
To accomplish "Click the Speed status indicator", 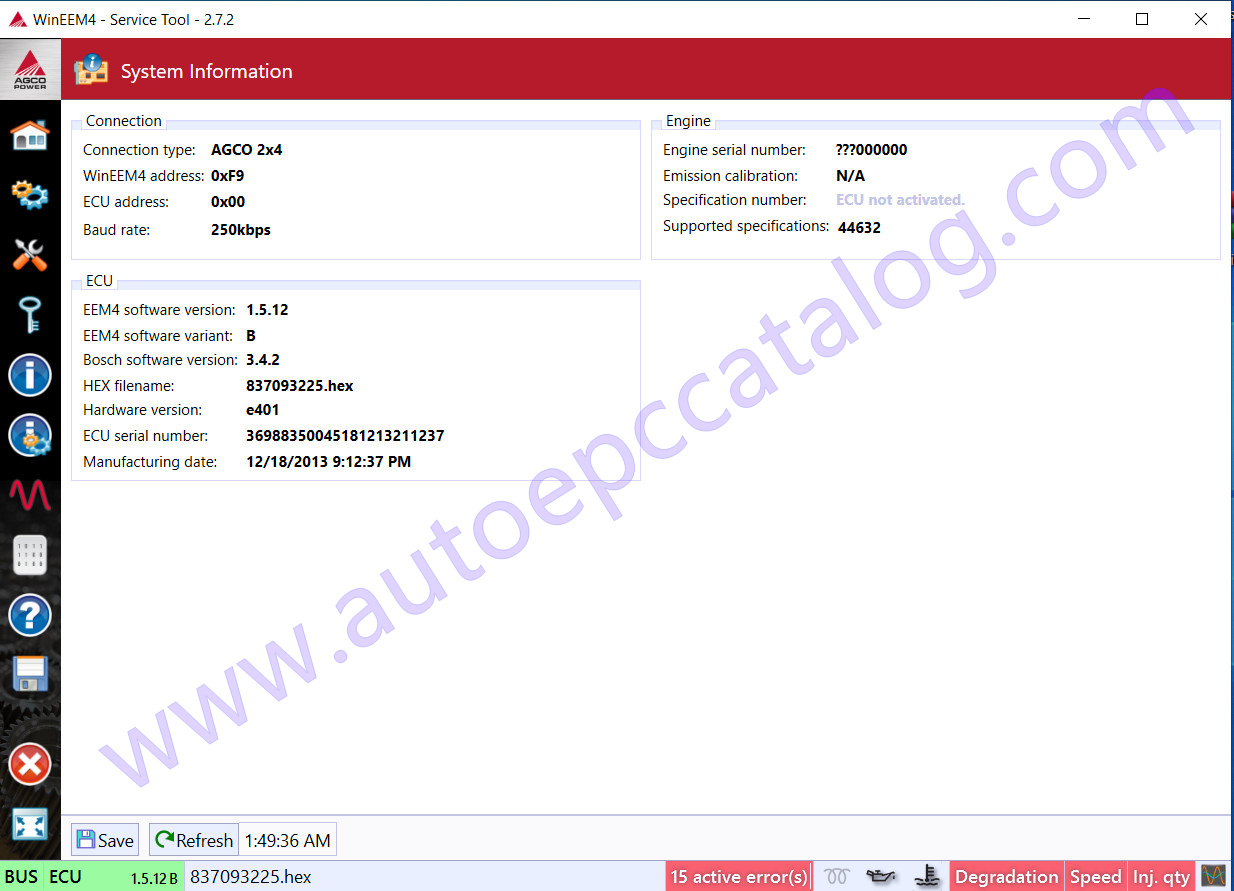I will pos(1095,877).
